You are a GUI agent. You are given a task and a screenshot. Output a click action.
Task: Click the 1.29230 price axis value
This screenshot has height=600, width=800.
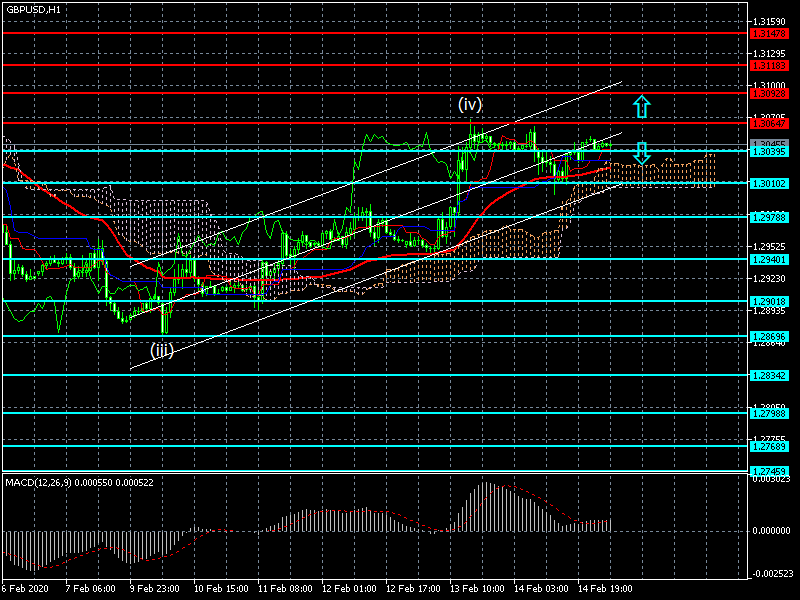pyautogui.click(x=769, y=279)
